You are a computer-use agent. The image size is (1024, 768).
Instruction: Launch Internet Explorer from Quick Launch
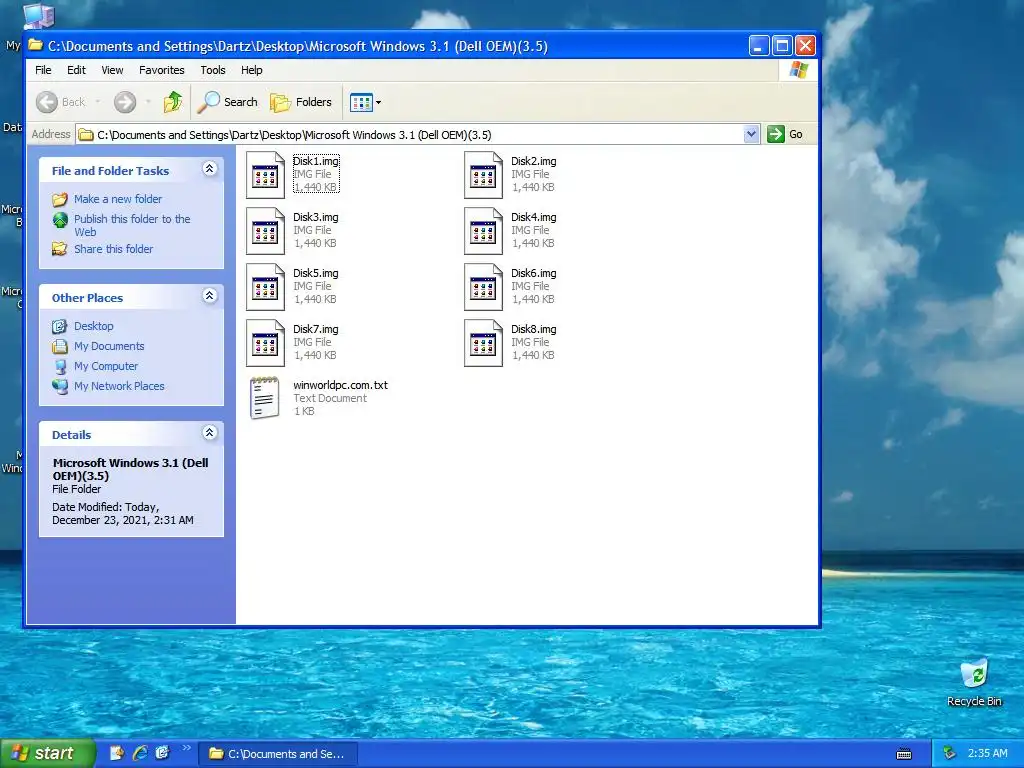point(139,753)
